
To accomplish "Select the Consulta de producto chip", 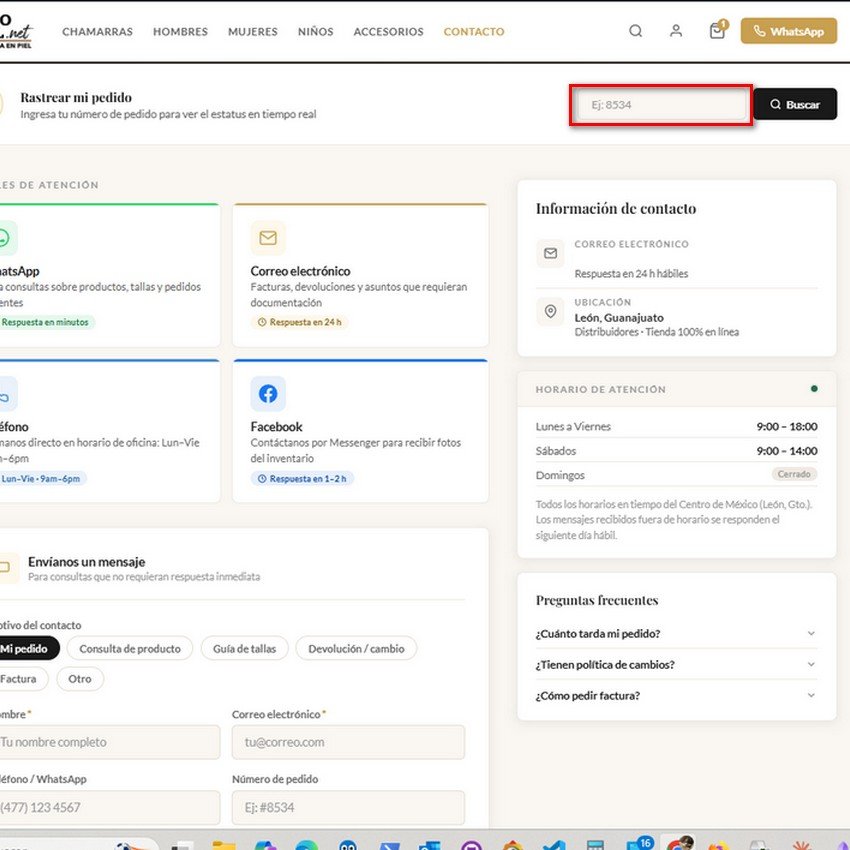I will (130, 648).
